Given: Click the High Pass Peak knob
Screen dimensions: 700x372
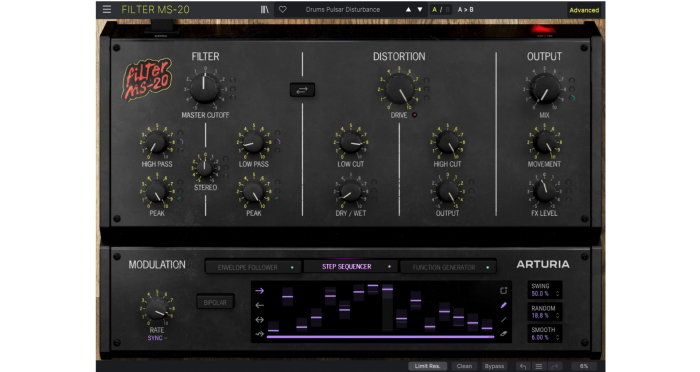Looking at the screenshot, I should pyautogui.click(x=157, y=192).
